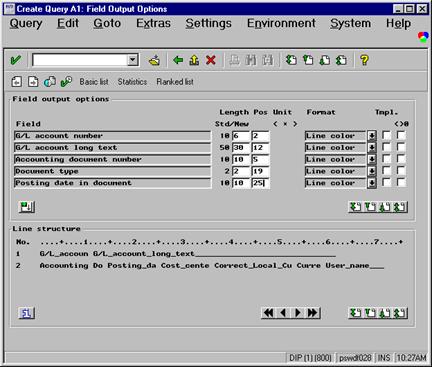
Task: Go to previous page of field options
Action: point(370,207)
